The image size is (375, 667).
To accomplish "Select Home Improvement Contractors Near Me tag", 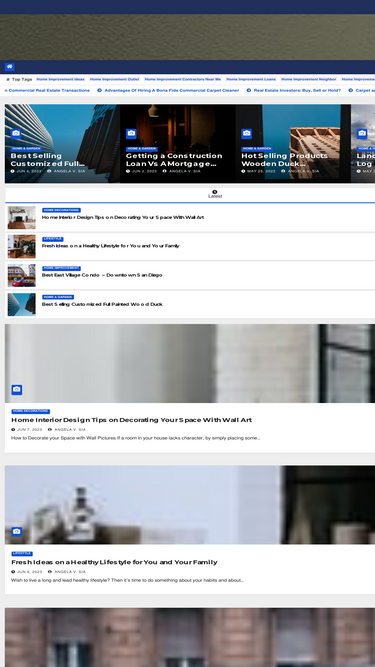I will point(183,79).
